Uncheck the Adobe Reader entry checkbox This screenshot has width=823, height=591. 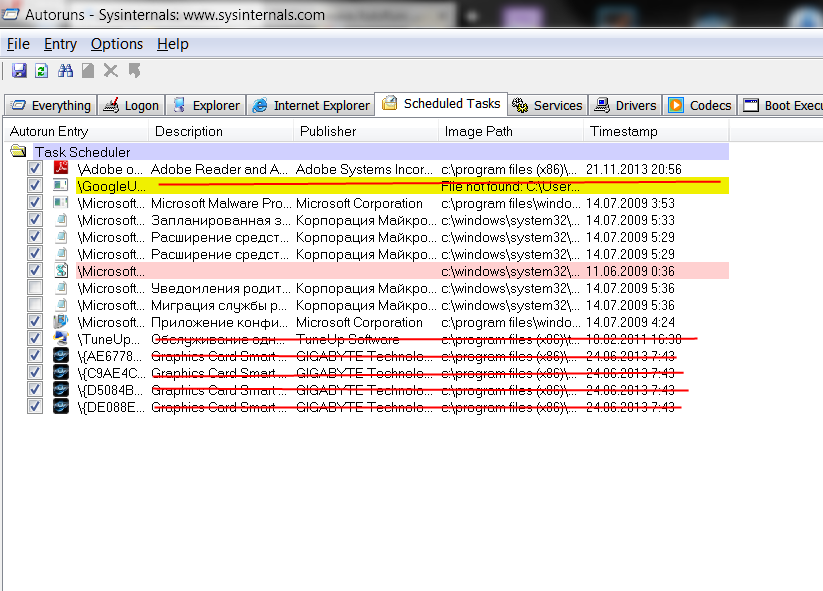click(35, 168)
